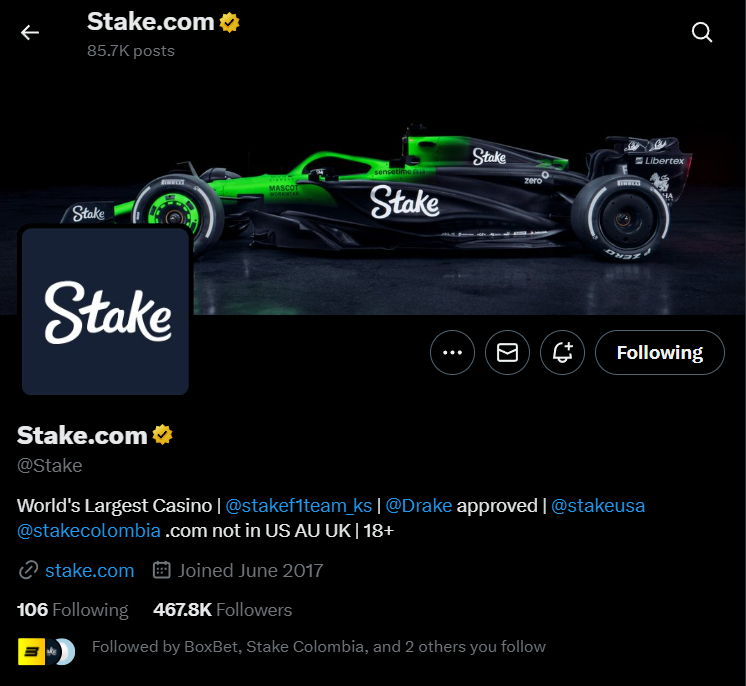Click the yellow BoxBet follower avatar
The width and height of the screenshot is (746, 686).
pos(31,651)
